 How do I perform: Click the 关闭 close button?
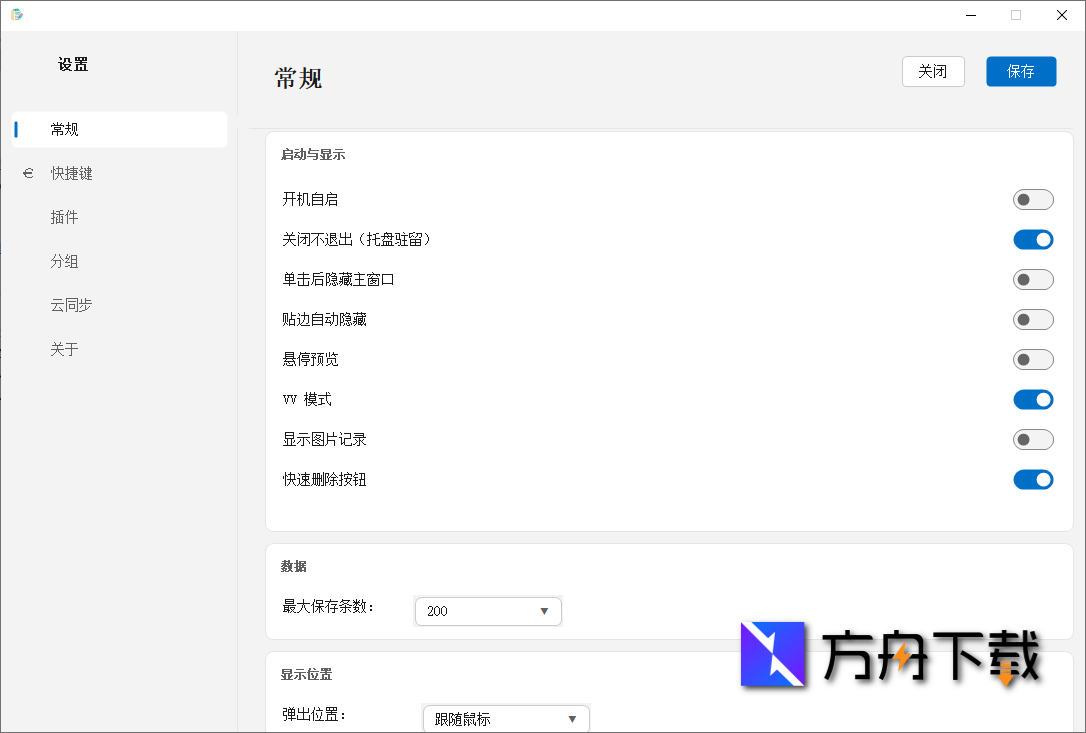click(x=933, y=71)
